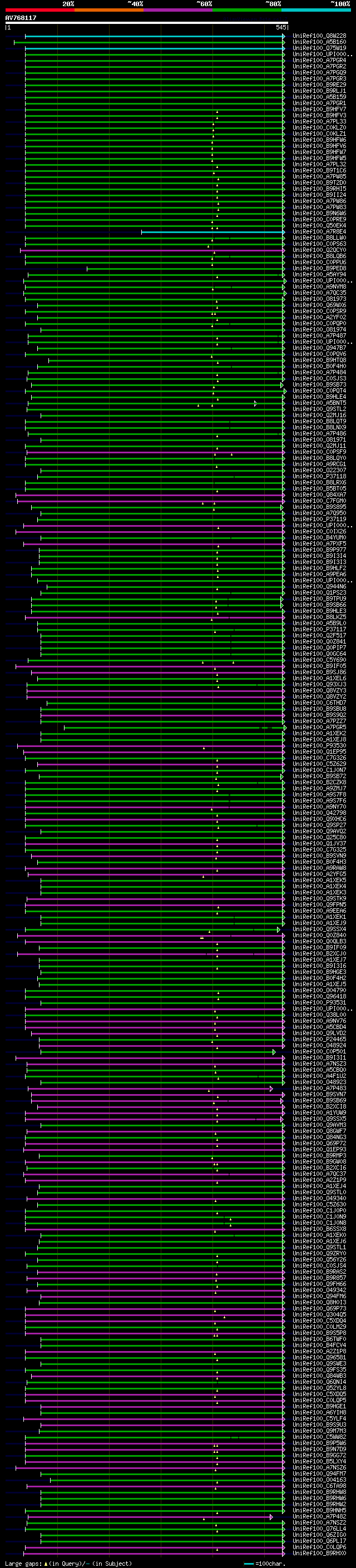Image resolution: width=356 pixels, height=1568 pixels.
Task: Click the UniRef100_C6THD7 label
Action: (x=319, y=703)
